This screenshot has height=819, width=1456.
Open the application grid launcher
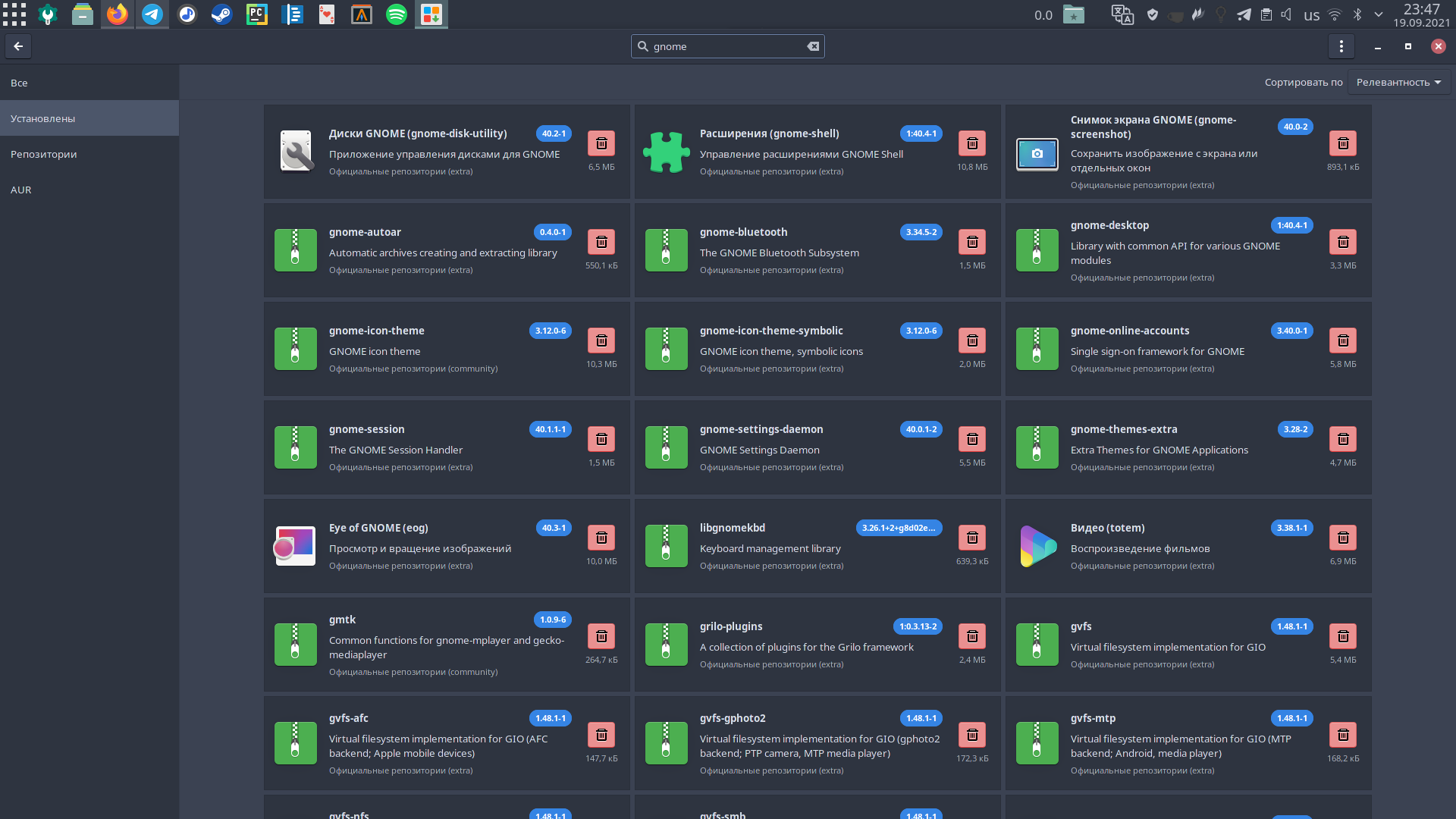tap(14, 14)
